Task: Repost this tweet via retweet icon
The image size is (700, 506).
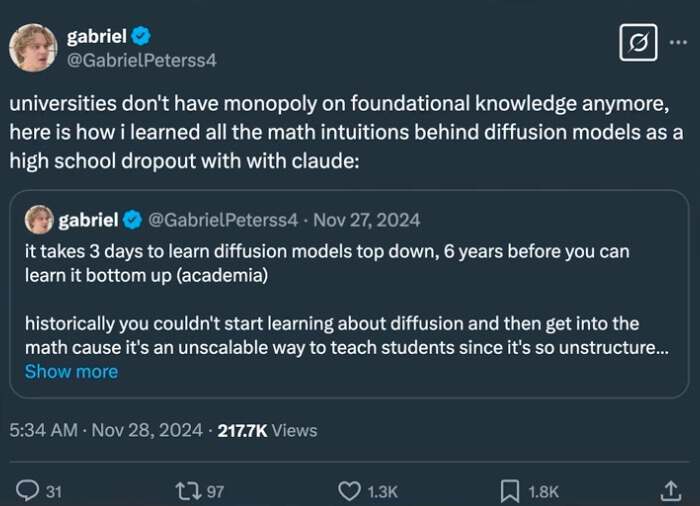Action: (186, 491)
